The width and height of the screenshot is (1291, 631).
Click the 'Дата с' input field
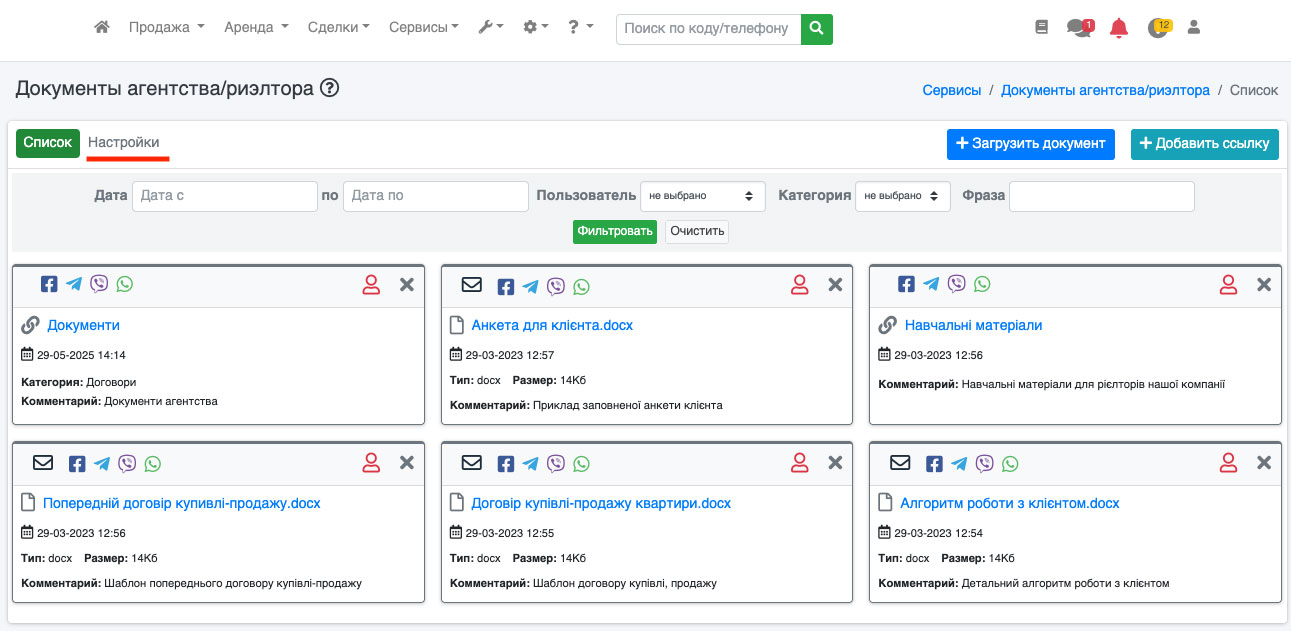225,196
